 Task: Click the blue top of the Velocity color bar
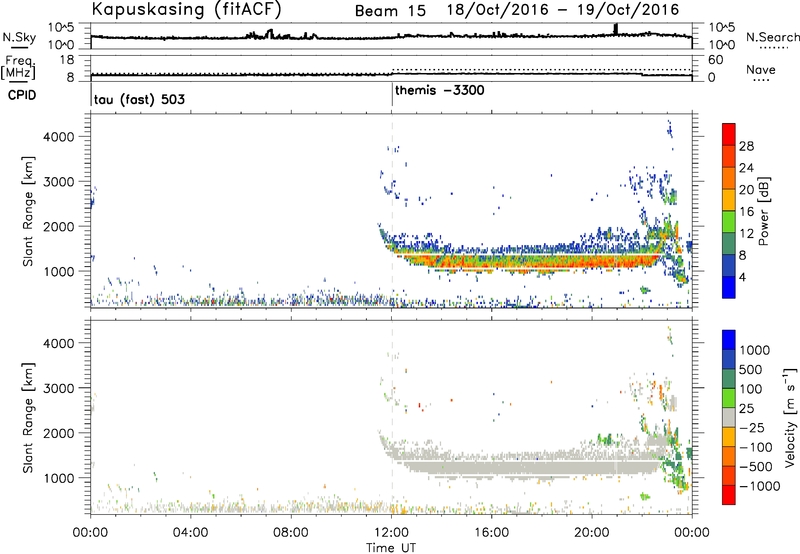click(729, 340)
